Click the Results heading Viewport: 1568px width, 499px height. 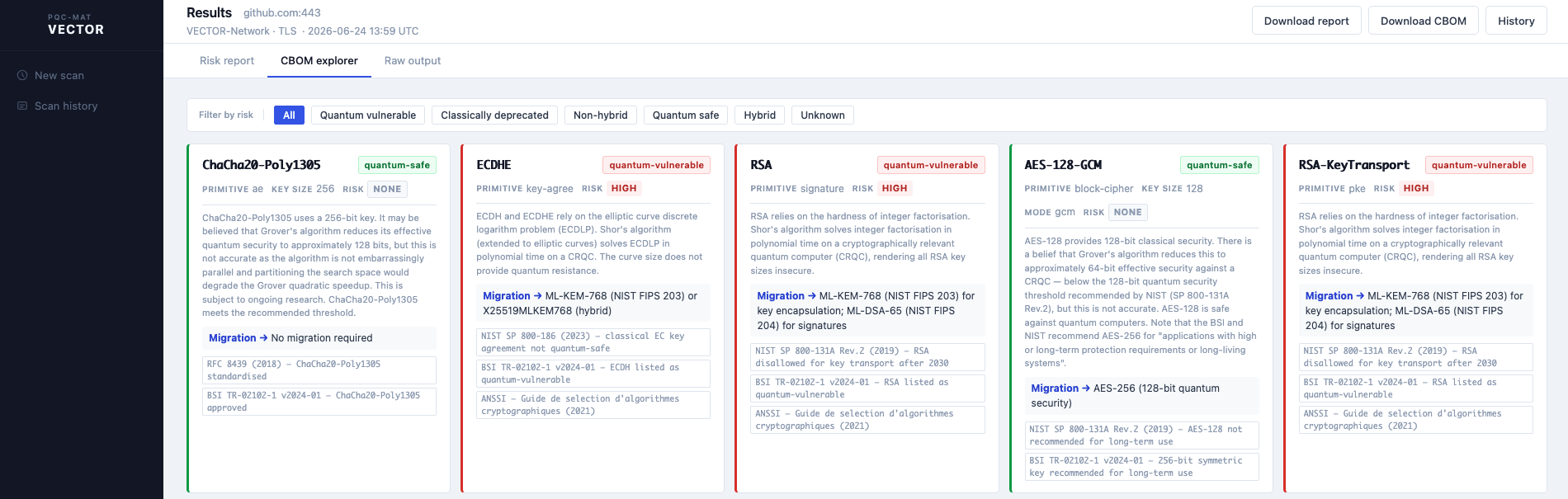coord(209,12)
